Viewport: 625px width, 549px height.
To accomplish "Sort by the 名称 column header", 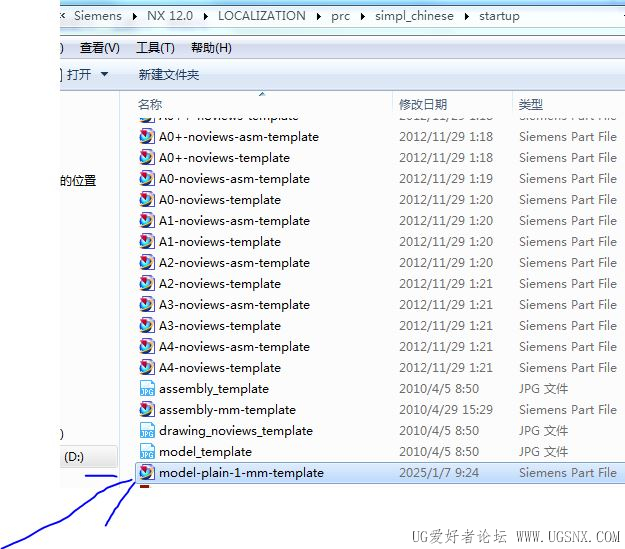I will coord(149,104).
